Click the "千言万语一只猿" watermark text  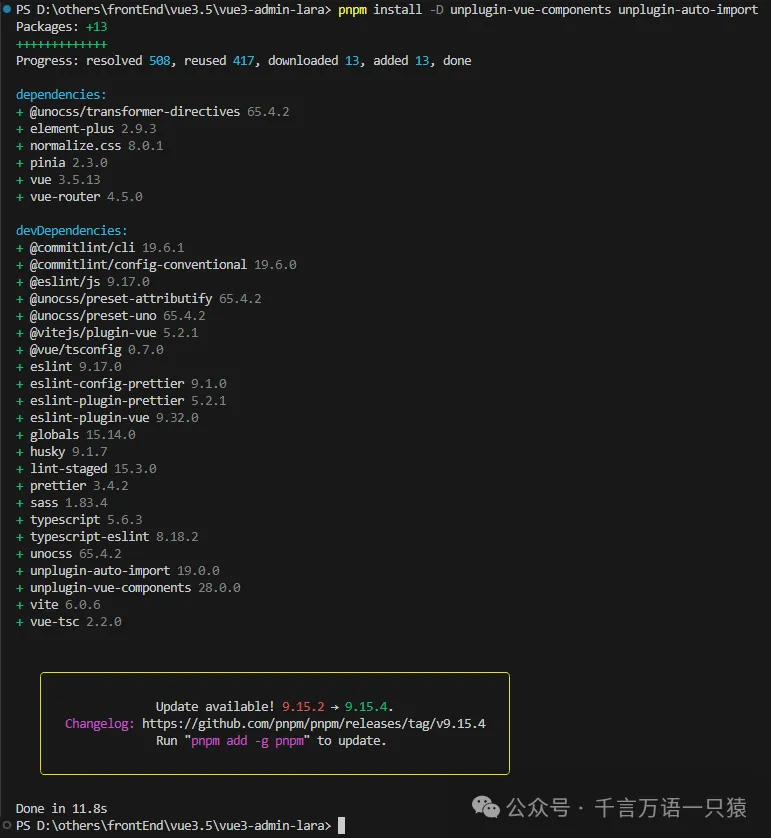pyautogui.click(x=670, y=807)
